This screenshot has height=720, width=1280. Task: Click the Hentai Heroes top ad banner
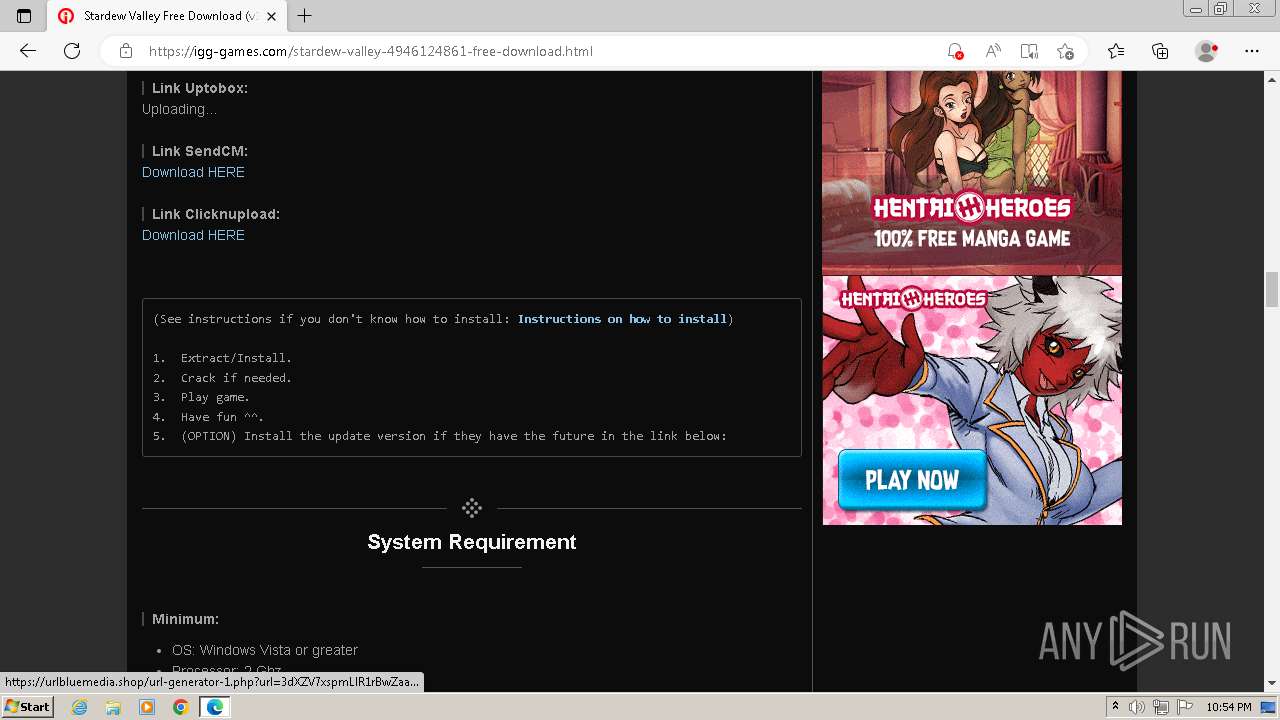tap(972, 172)
